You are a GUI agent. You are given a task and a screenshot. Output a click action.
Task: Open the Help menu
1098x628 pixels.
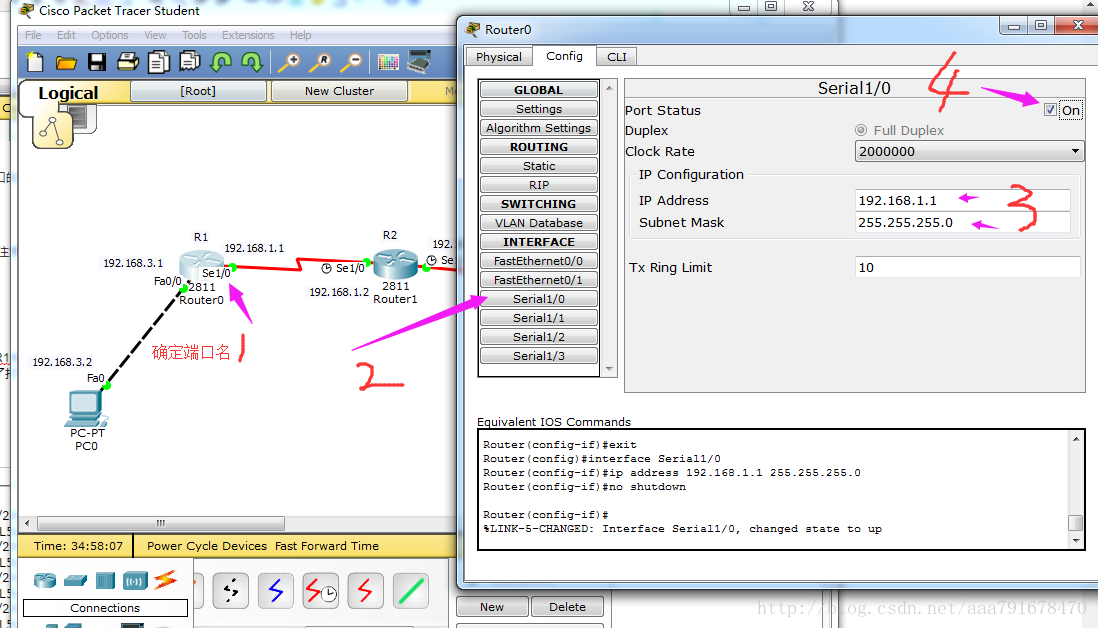pos(300,35)
